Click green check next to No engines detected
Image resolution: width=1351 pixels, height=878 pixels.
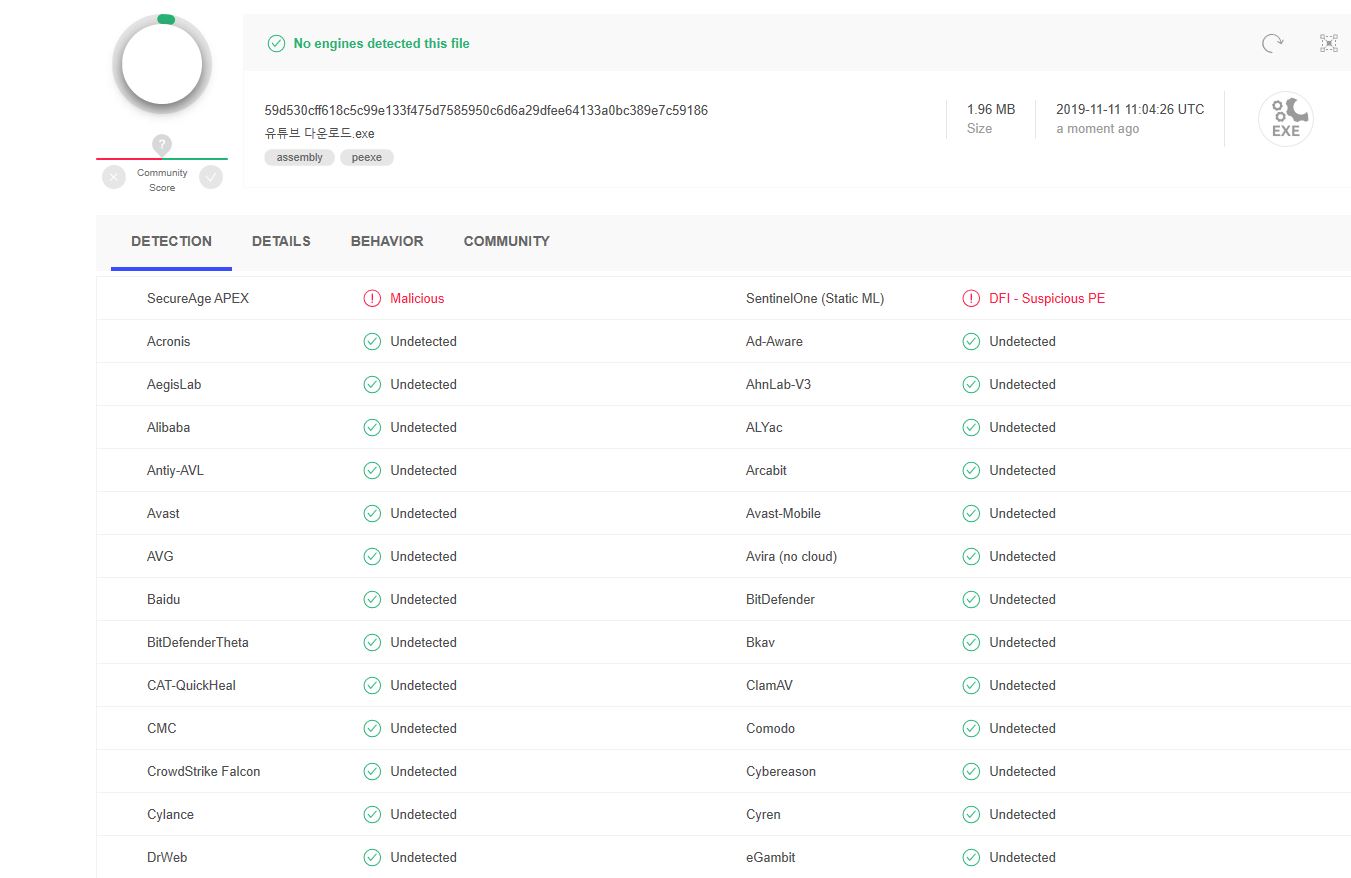(276, 43)
